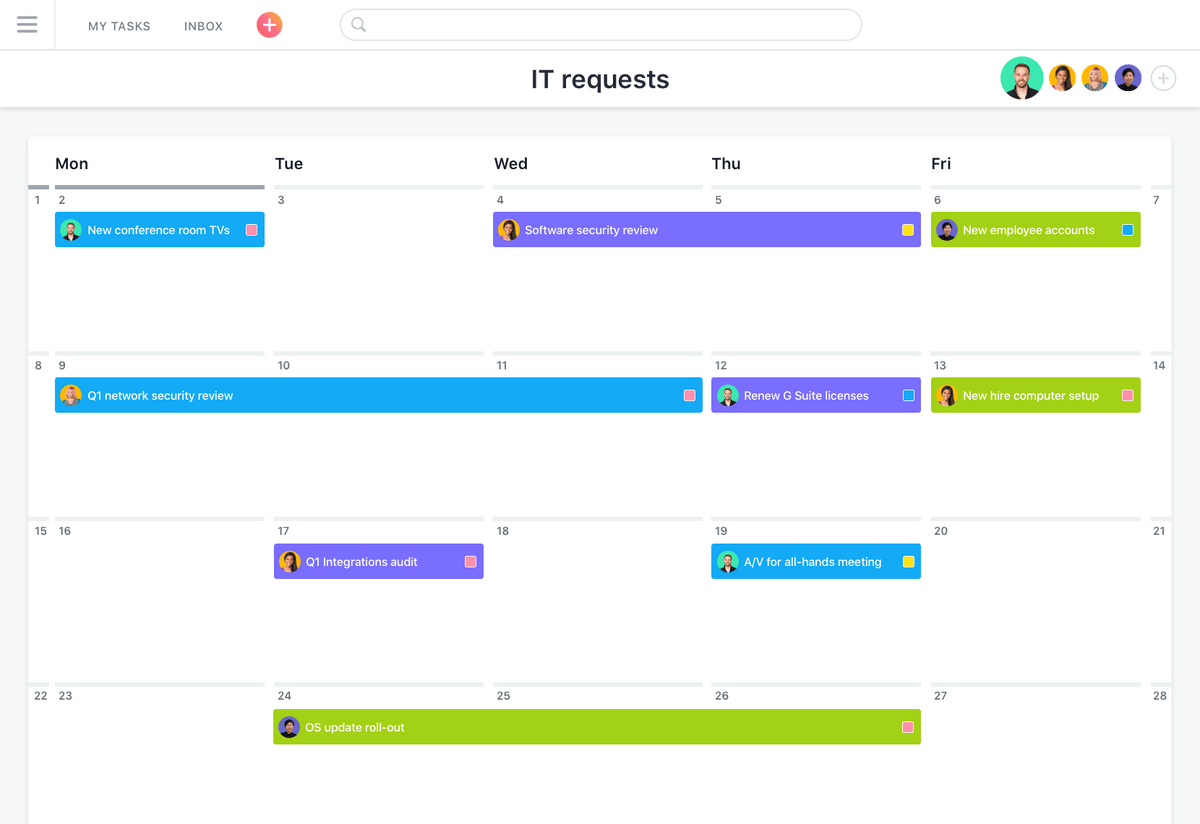Click inside the search input field
This screenshot has height=824, width=1200.
tap(600, 25)
